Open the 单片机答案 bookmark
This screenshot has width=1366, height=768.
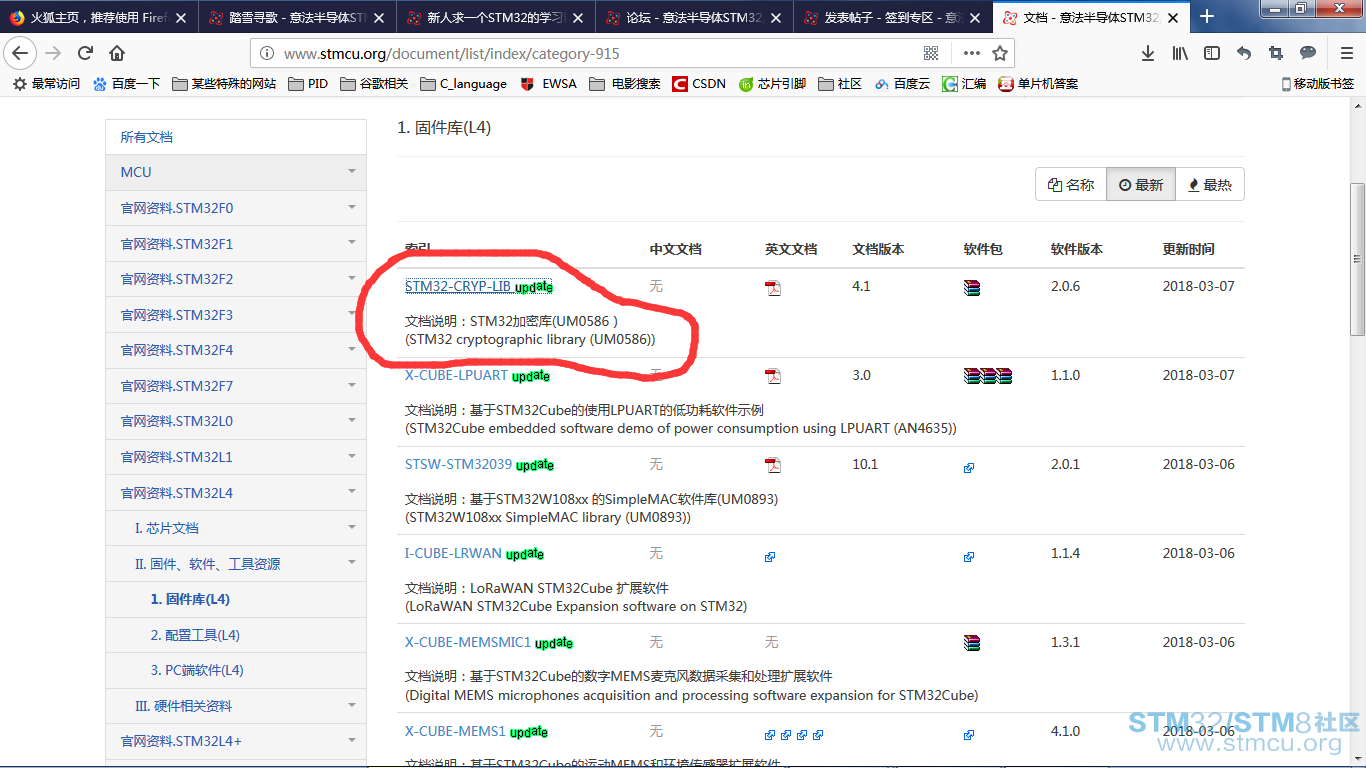(1038, 84)
